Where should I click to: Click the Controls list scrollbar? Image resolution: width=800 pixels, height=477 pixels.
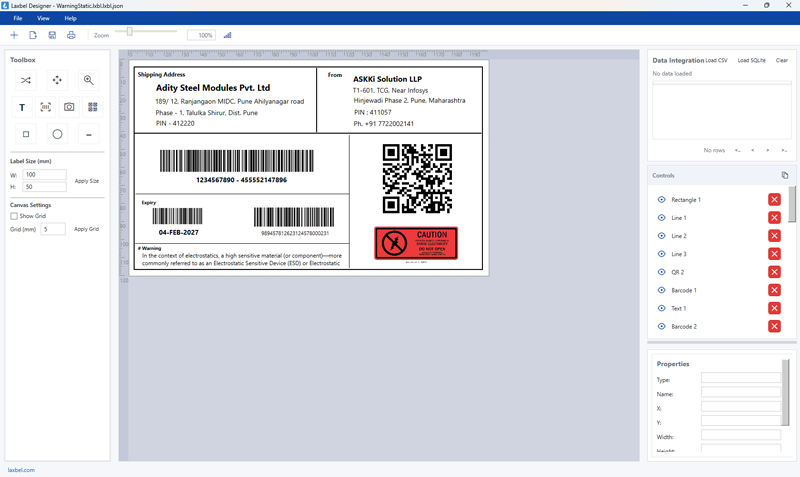click(792, 204)
